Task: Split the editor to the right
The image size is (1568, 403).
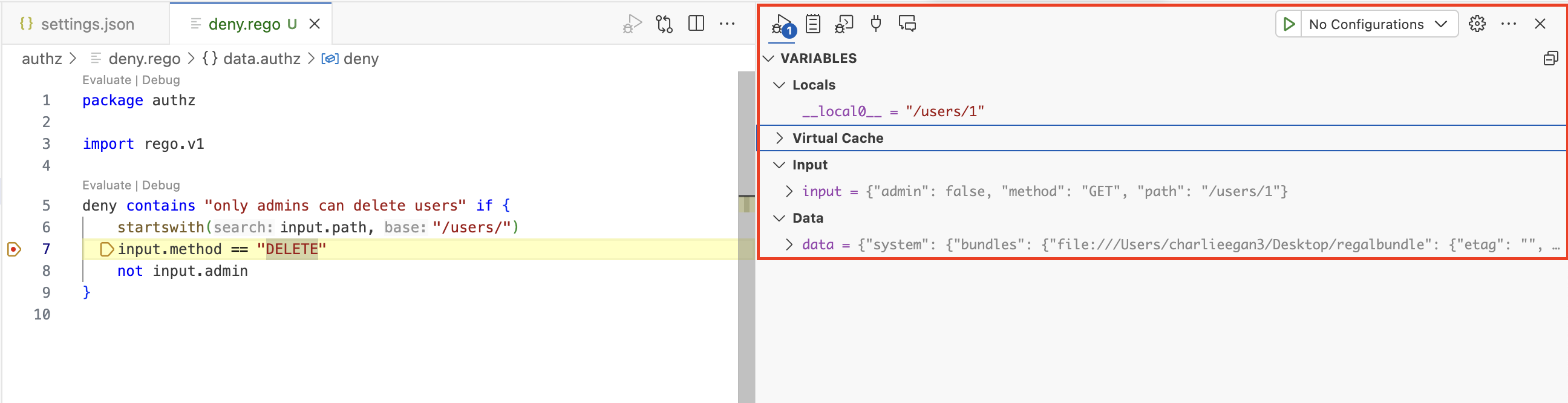Action: pyautogui.click(x=696, y=24)
